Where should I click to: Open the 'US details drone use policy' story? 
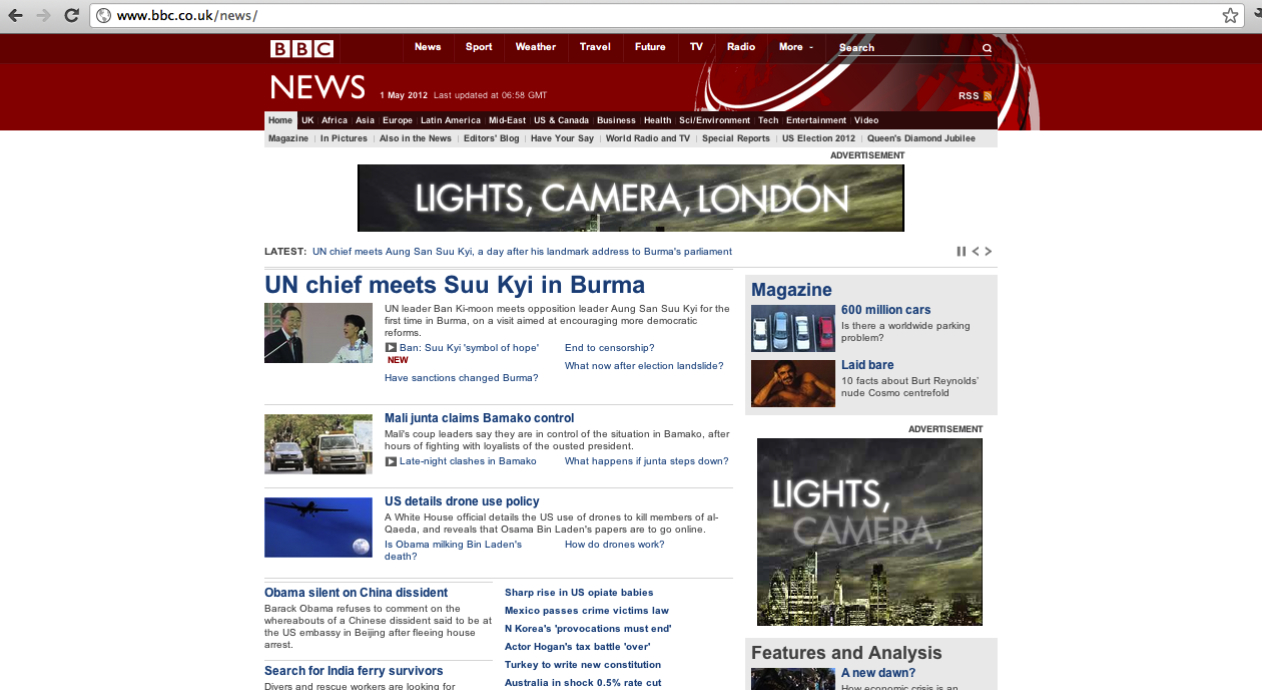pos(462,501)
